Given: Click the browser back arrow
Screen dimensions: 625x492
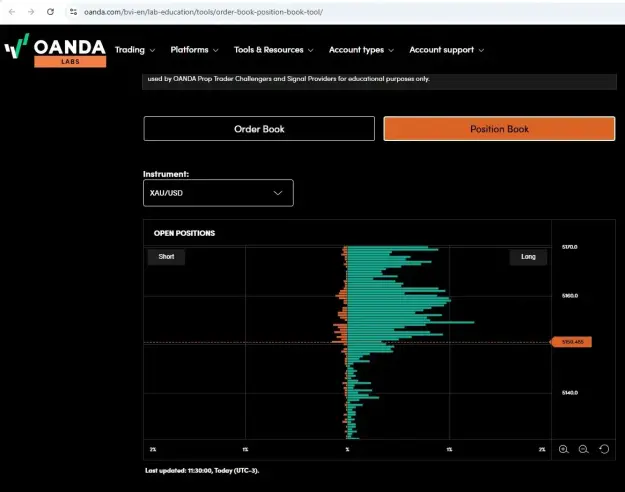Looking at the screenshot, I should (12, 12).
